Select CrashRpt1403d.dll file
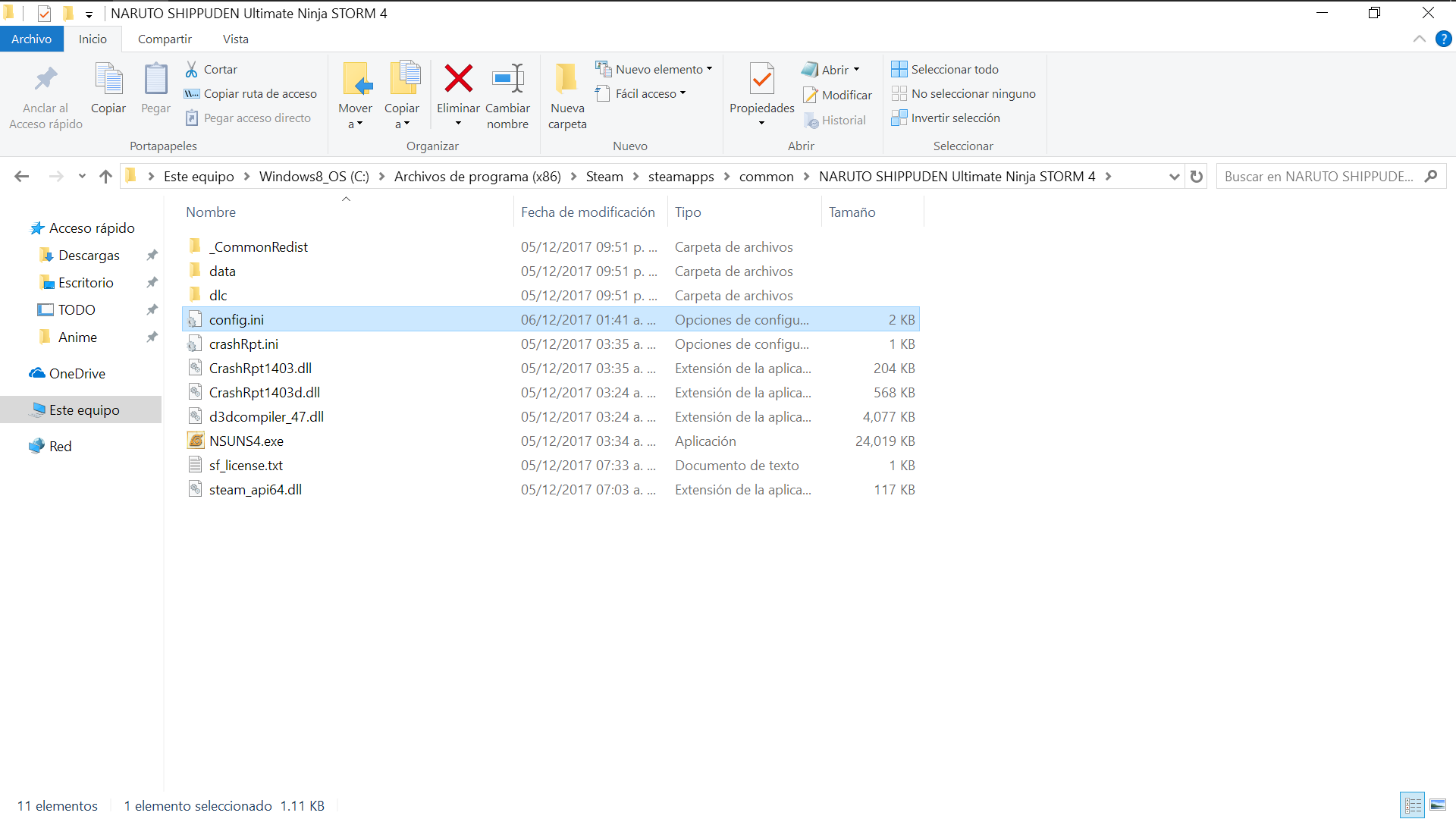The height and width of the screenshot is (819, 1456). tap(551, 393)
